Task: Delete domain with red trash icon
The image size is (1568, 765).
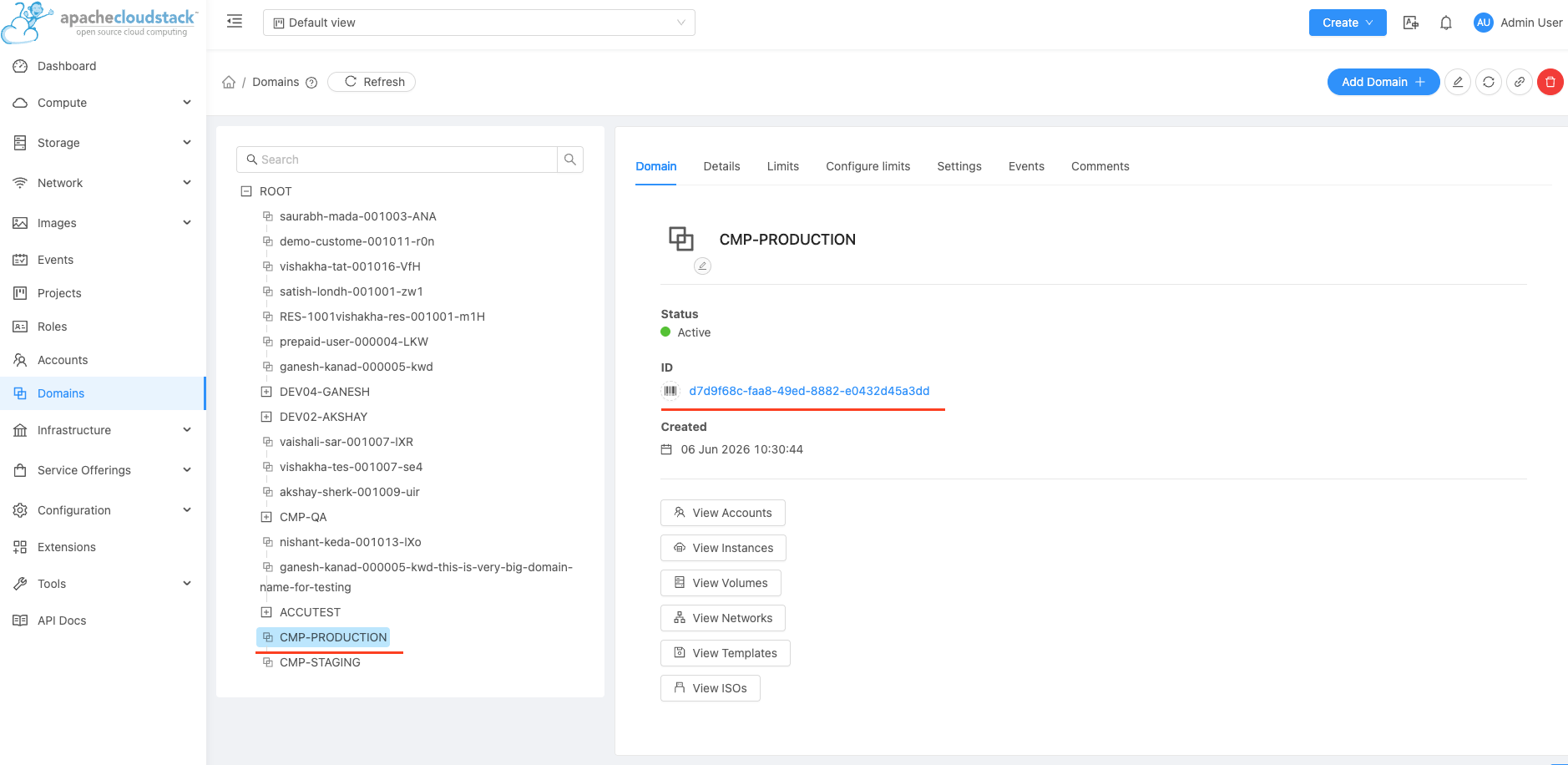Action: pos(1550,82)
